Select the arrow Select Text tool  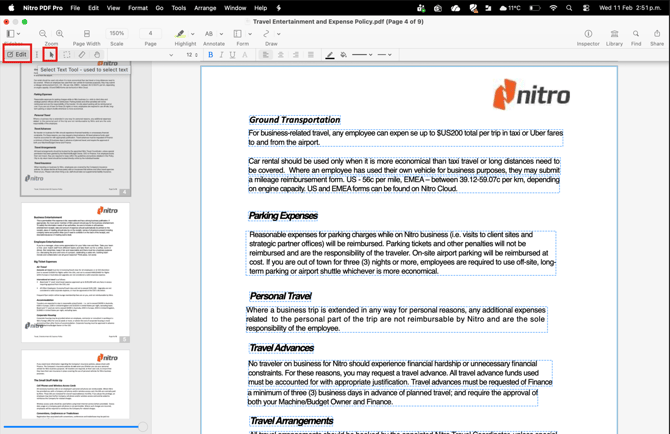click(x=50, y=55)
